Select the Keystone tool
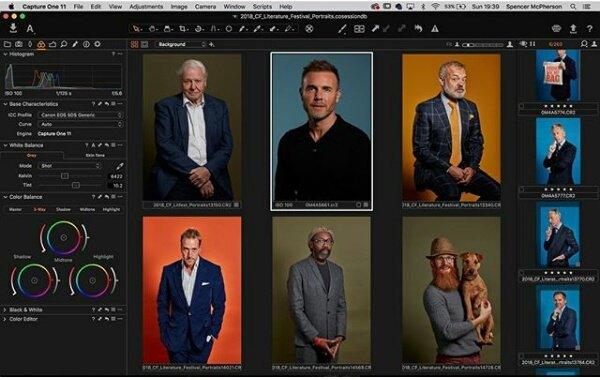Image resolution: width=600 pixels, height=380 pixels. (215, 29)
